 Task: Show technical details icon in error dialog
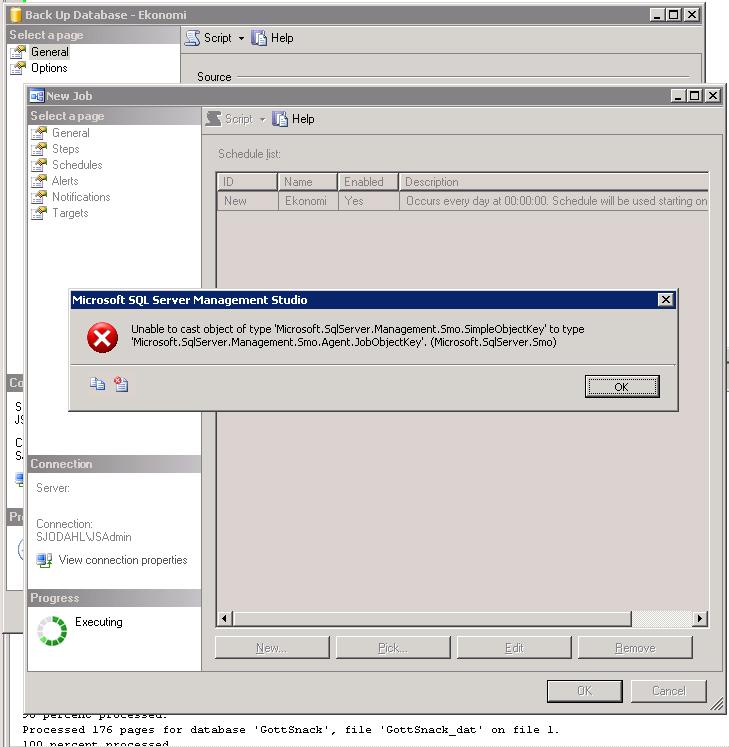tap(121, 384)
